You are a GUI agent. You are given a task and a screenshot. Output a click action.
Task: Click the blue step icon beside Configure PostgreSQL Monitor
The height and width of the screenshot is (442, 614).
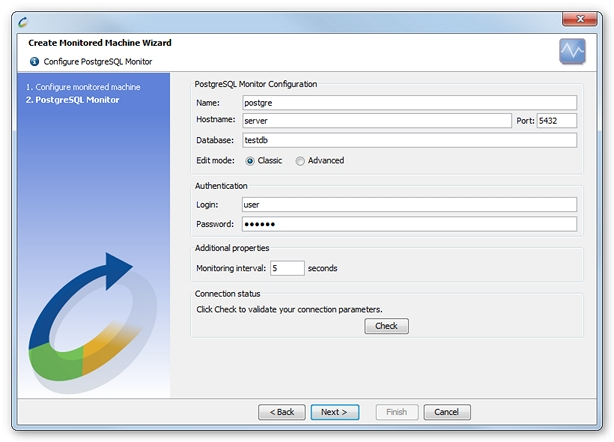(x=35, y=61)
